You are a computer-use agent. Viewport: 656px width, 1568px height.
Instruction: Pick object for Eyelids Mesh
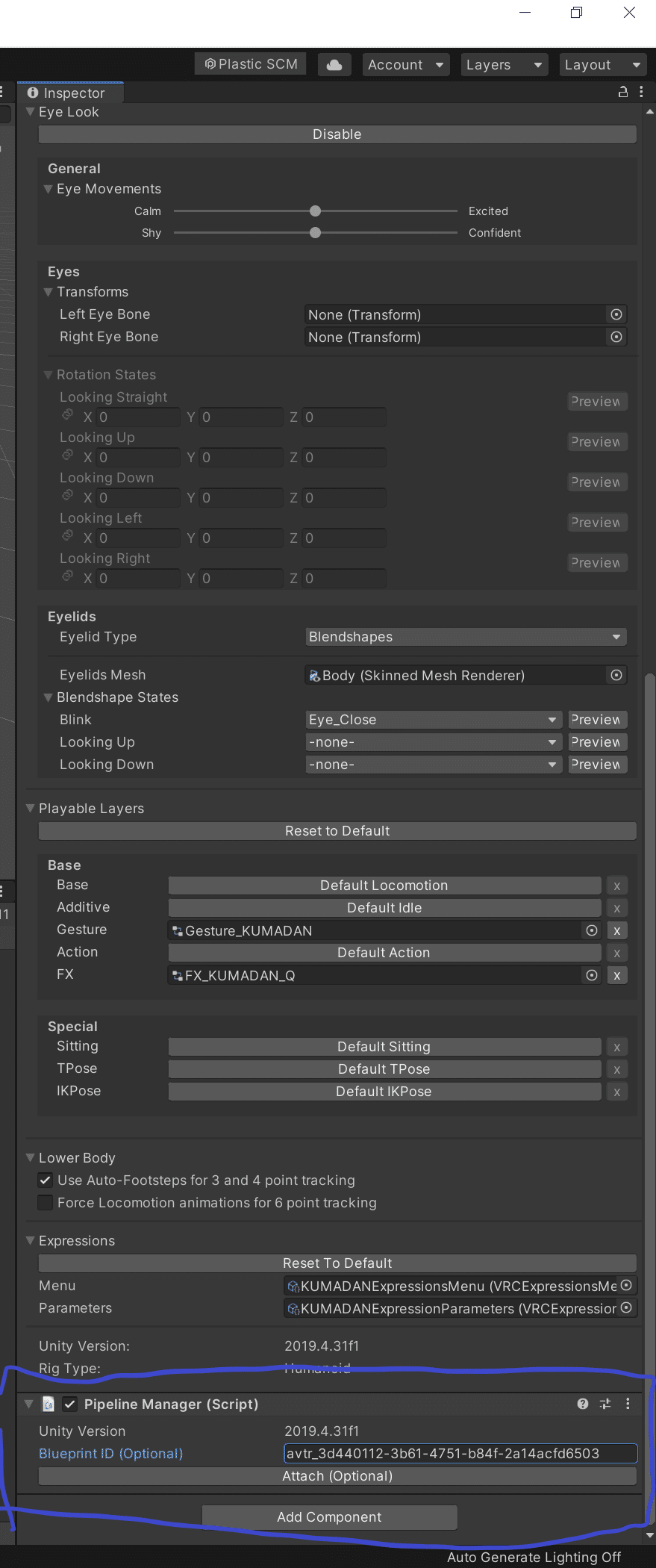[616, 675]
